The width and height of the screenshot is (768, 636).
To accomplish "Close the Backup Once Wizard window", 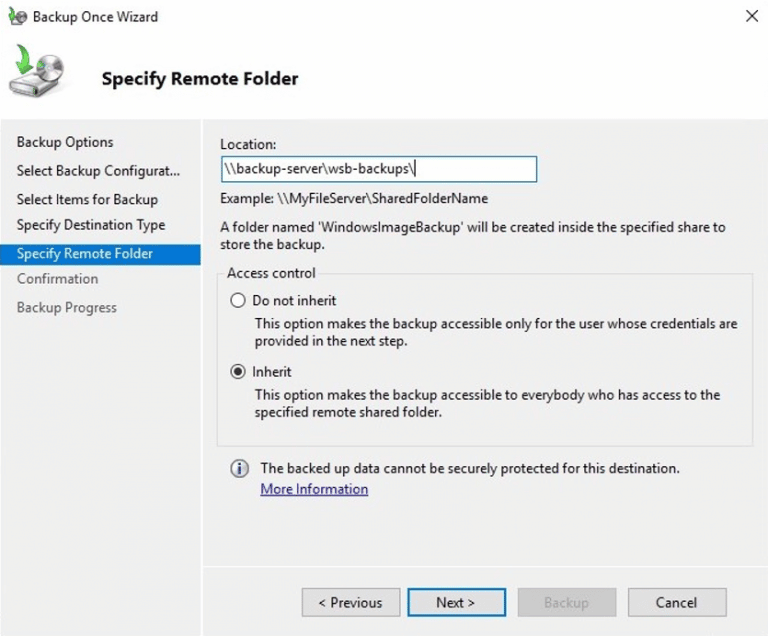I will tap(752, 16).
